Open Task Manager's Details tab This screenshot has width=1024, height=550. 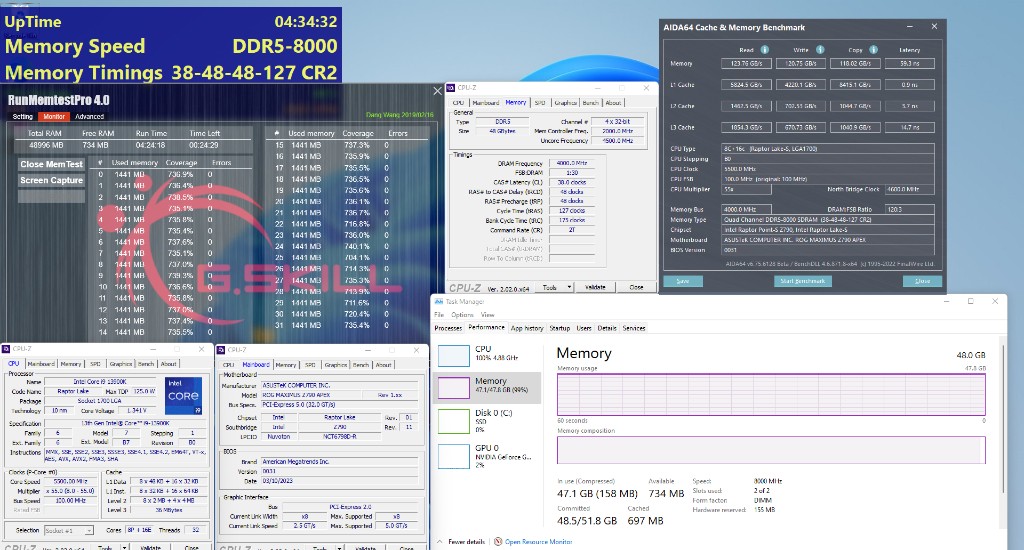607,328
